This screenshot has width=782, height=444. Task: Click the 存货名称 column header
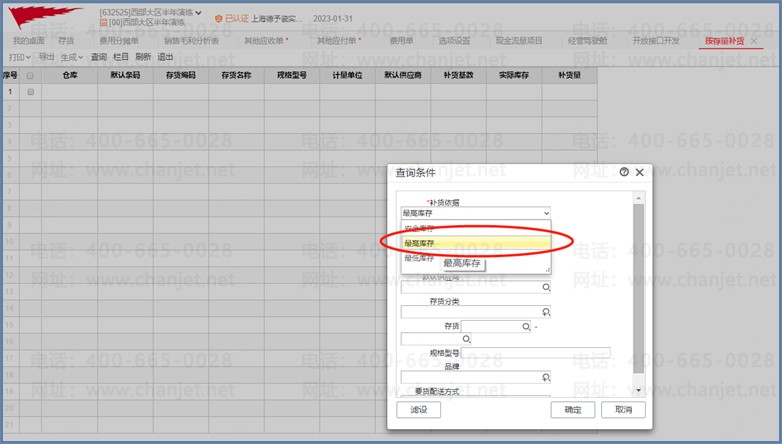pyautogui.click(x=236, y=75)
